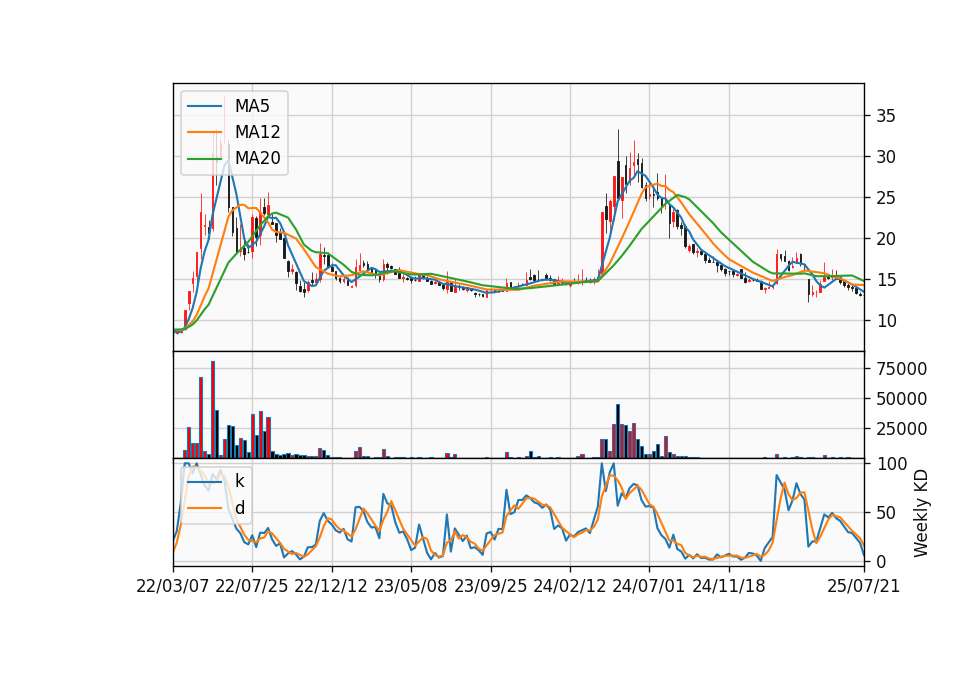Click the blue MA5 legend line sample

pos(204,106)
